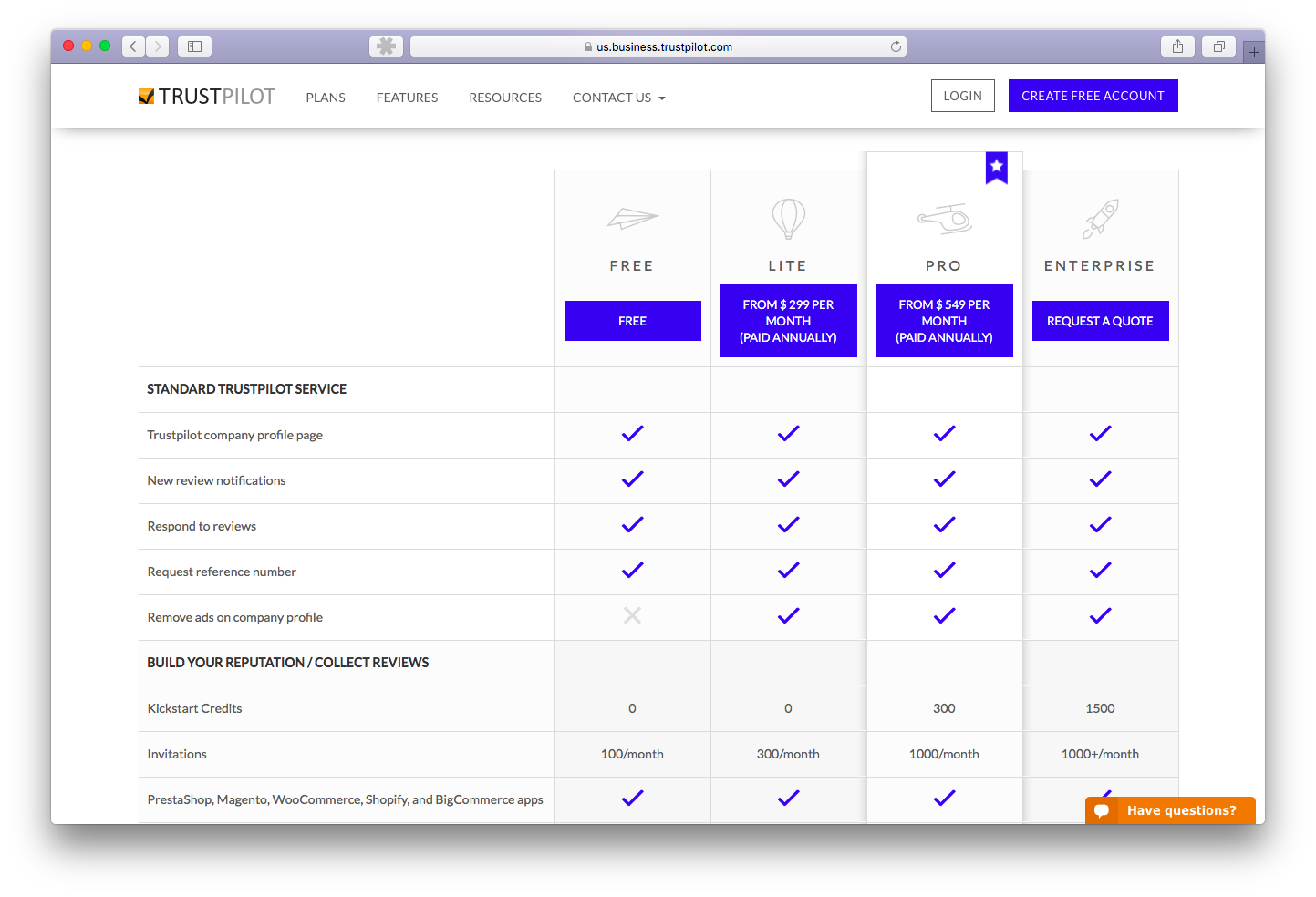Click the Pro plan helicopter icon

click(944, 219)
